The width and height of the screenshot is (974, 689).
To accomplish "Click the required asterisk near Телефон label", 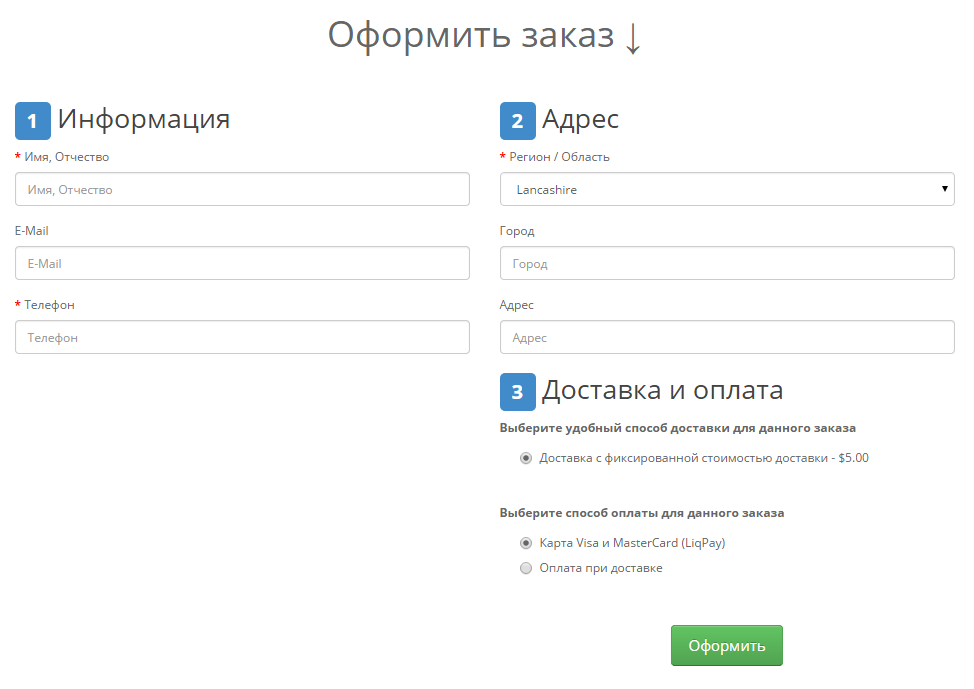I will (x=17, y=304).
